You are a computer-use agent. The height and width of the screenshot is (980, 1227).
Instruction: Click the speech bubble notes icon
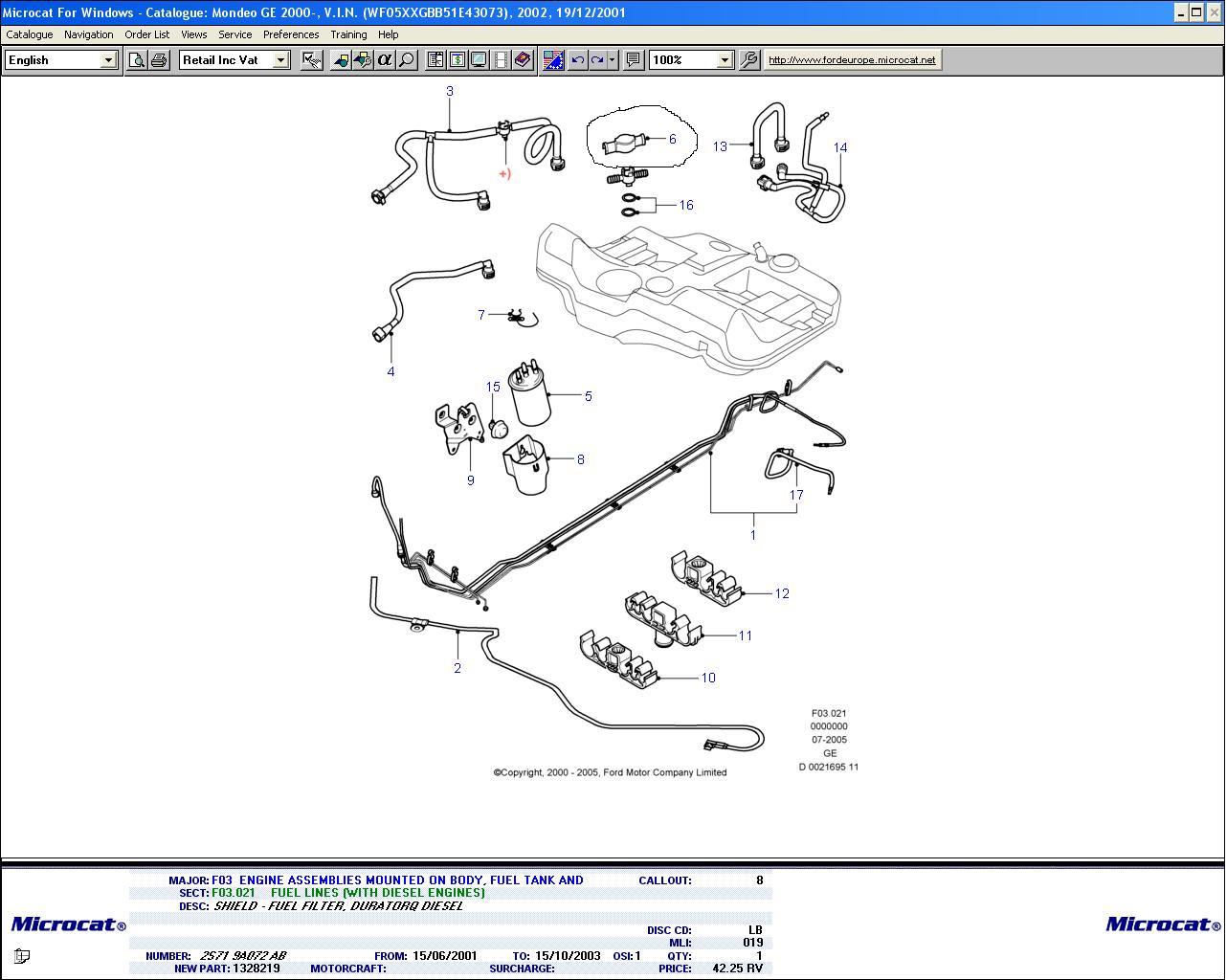click(x=633, y=60)
